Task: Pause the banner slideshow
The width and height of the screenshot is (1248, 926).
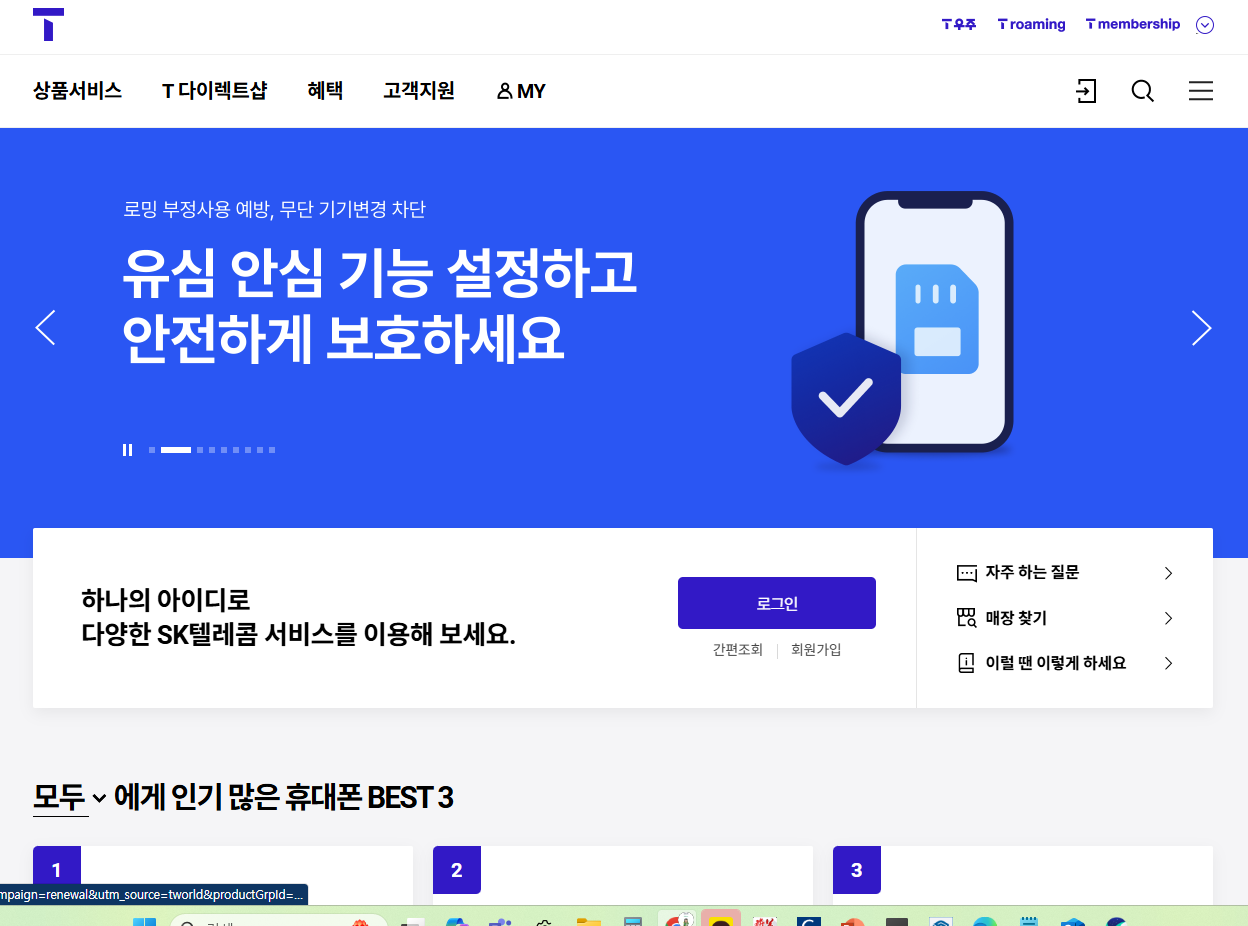Action: [x=127, y=450]
